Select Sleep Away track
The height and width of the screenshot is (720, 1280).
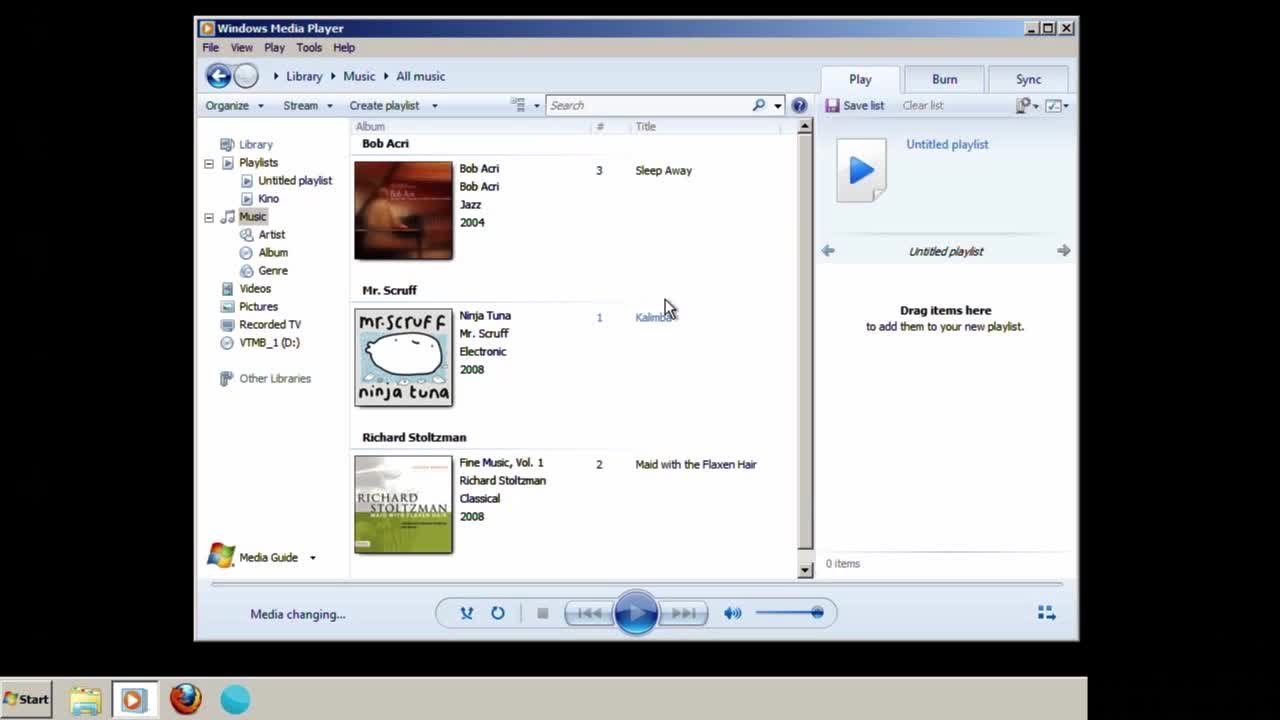664,170
